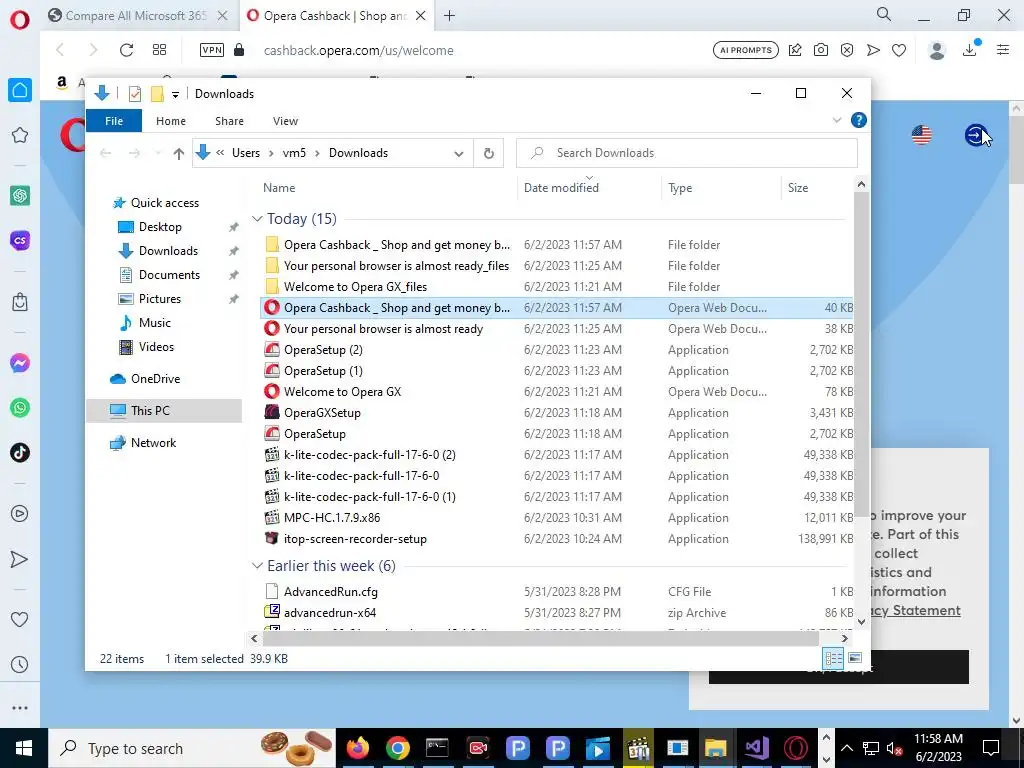The image size is (1024, 768).
Task: Open the File menu in Explorer
Action: point(114,121)
